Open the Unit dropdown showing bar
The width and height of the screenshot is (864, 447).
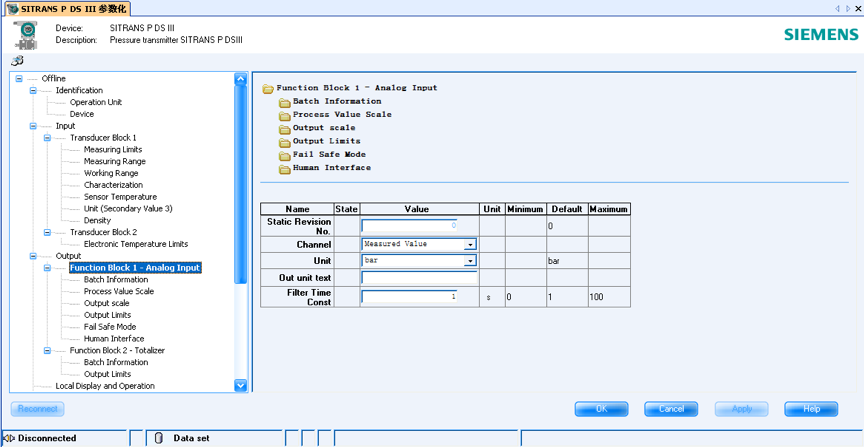[x=470, y=261]
